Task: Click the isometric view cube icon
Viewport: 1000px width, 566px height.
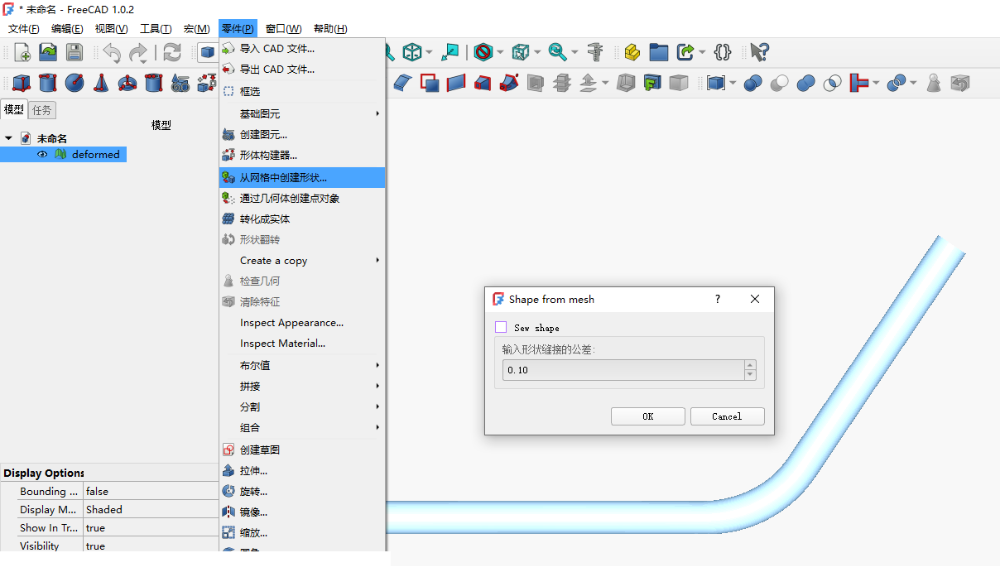Action: pyautogui.click(x=412, y=52)
